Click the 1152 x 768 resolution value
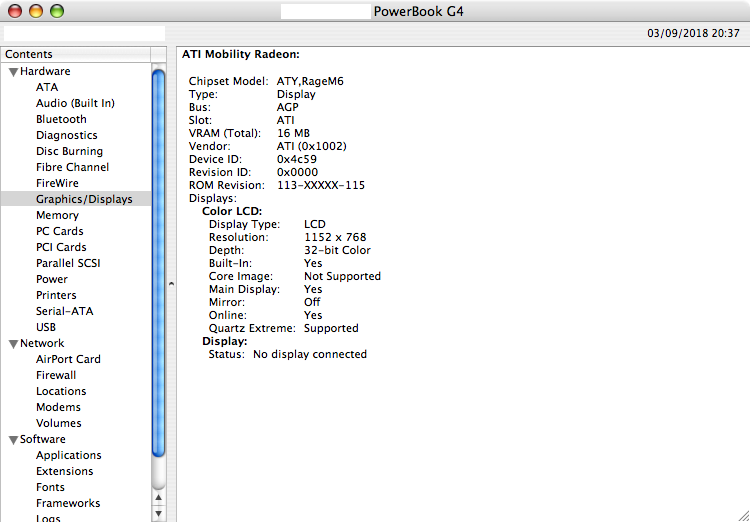This screenshot has height=522, width=750. [x=335, y=237]
